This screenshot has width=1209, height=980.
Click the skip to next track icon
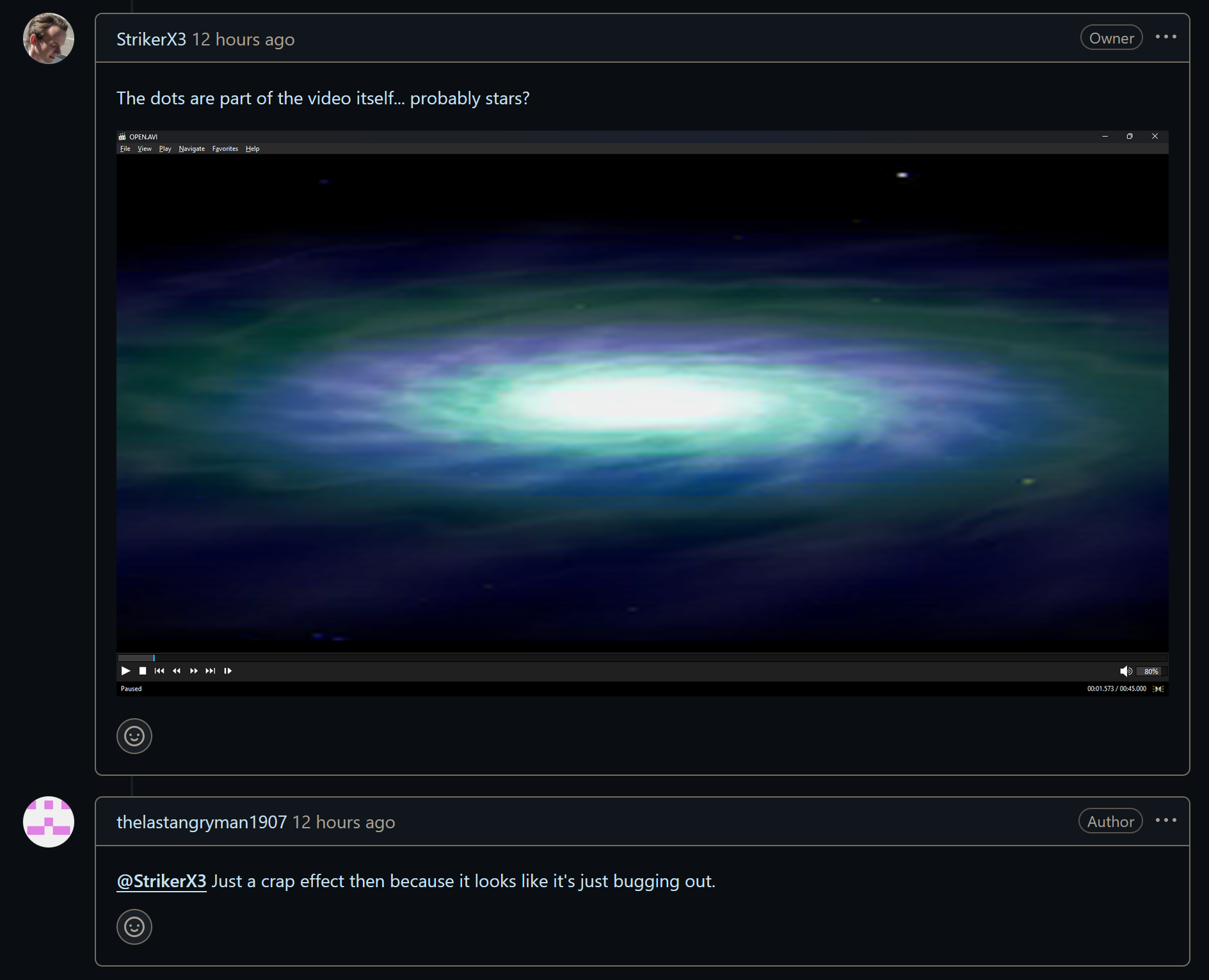click(x=211, y=671)
